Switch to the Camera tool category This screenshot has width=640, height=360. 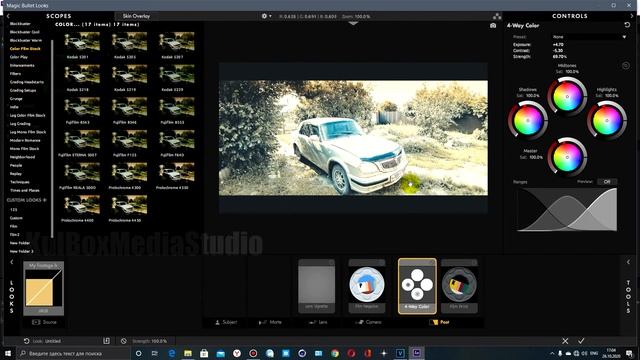coord(368,322)
